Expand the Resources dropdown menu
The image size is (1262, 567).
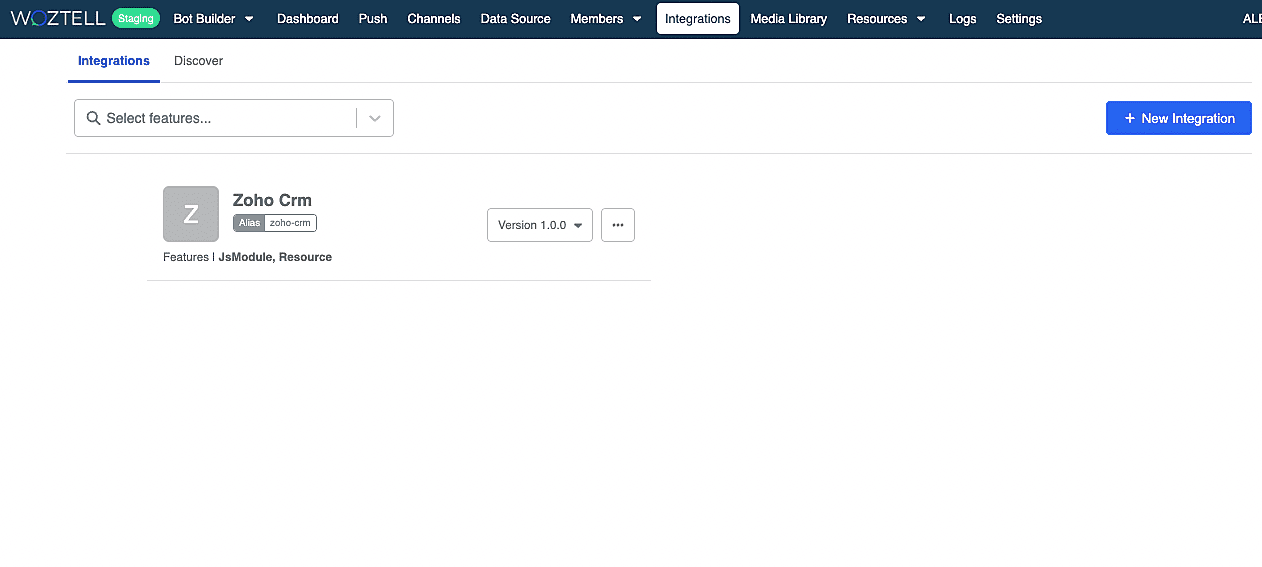[x=886, y=18]
